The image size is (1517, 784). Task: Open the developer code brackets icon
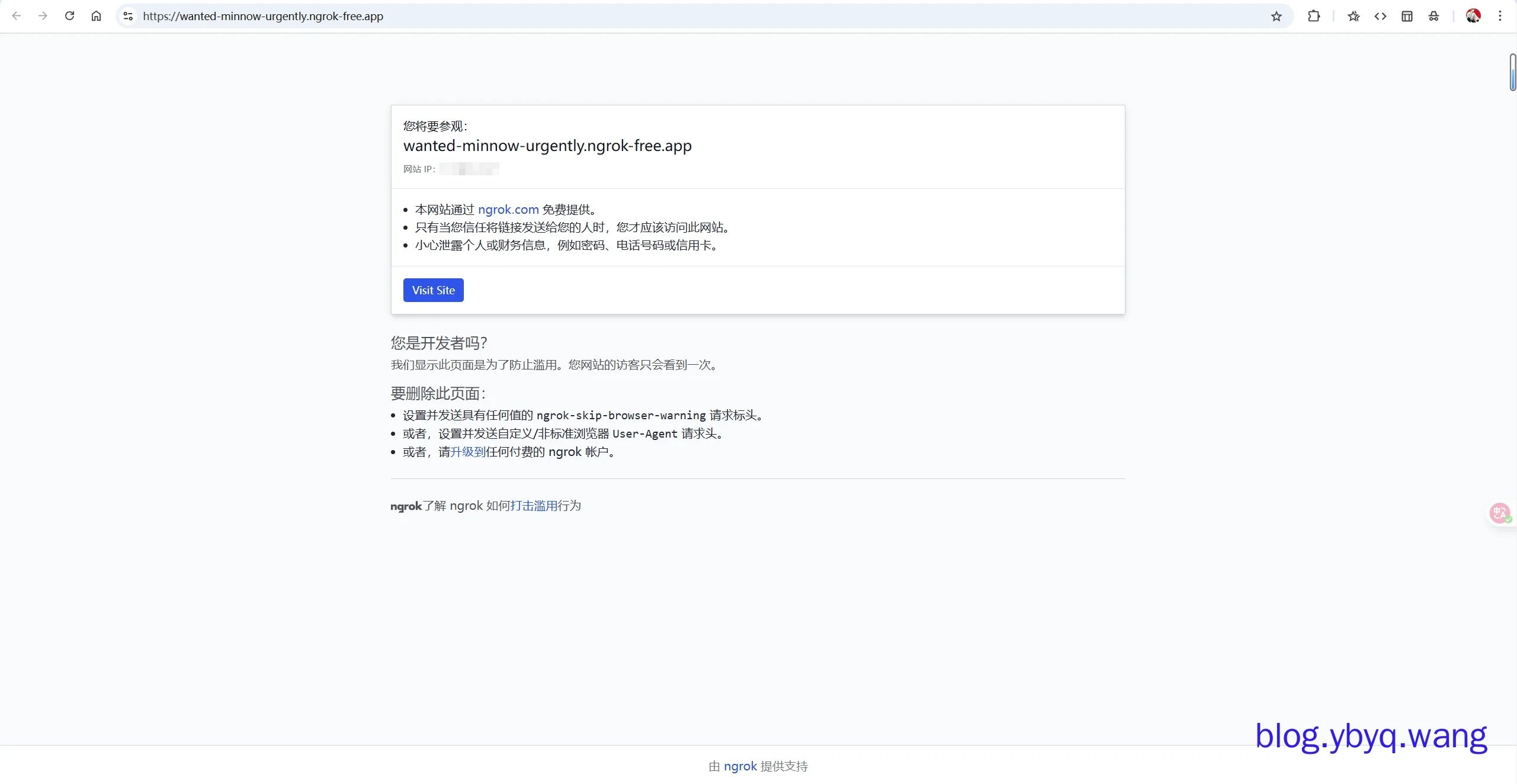1380,16
